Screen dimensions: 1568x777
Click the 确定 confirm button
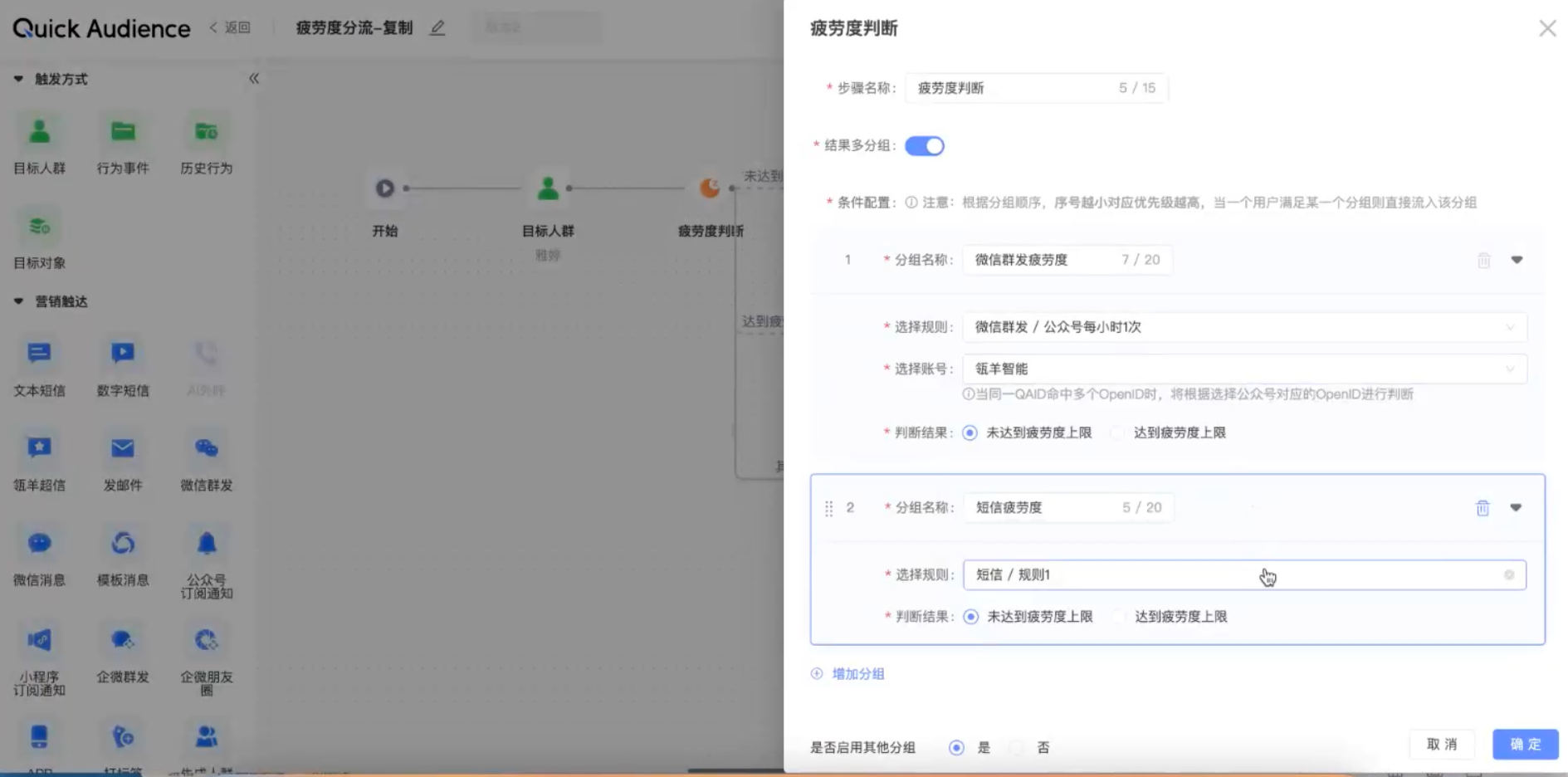pos(1525,745)
